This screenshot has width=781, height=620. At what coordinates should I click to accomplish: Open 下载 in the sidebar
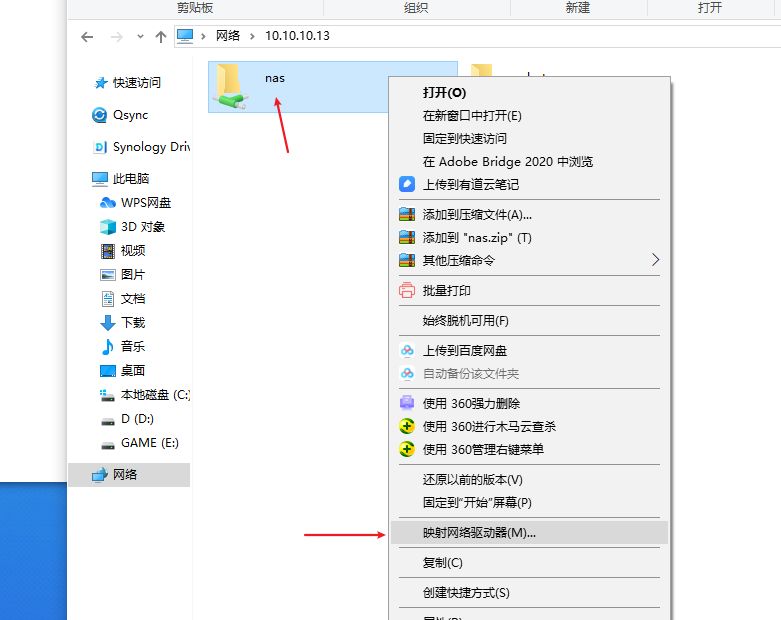click(133, 323)
